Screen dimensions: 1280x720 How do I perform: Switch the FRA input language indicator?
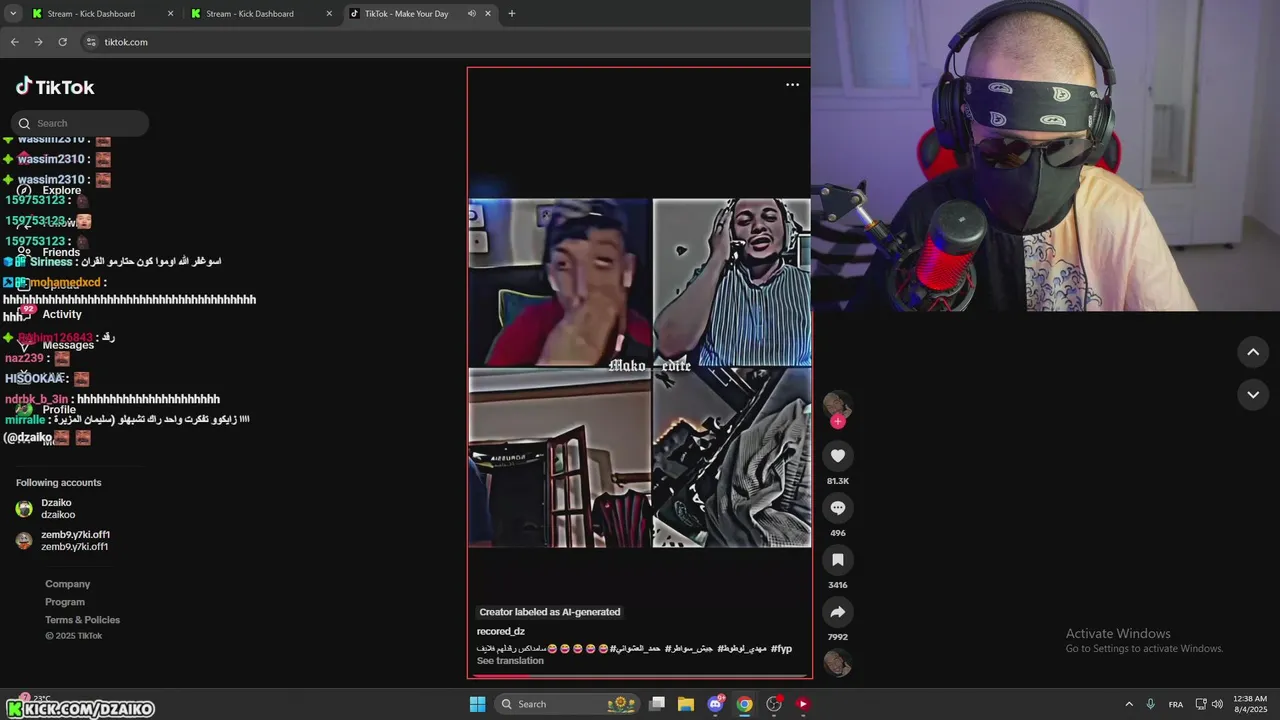1176,704
